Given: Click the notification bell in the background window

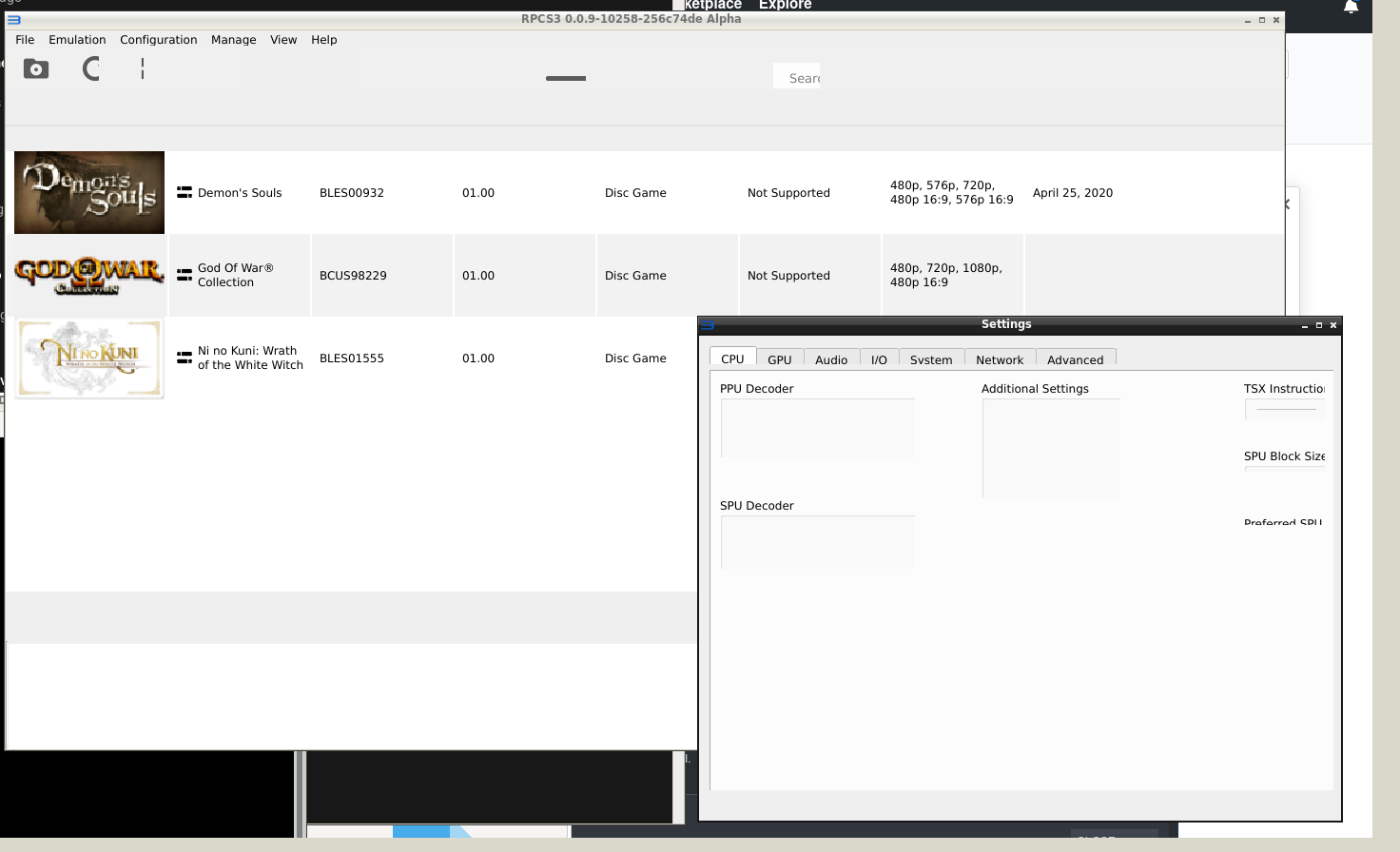Looking at the screenshot, I should pos(1351,7).
